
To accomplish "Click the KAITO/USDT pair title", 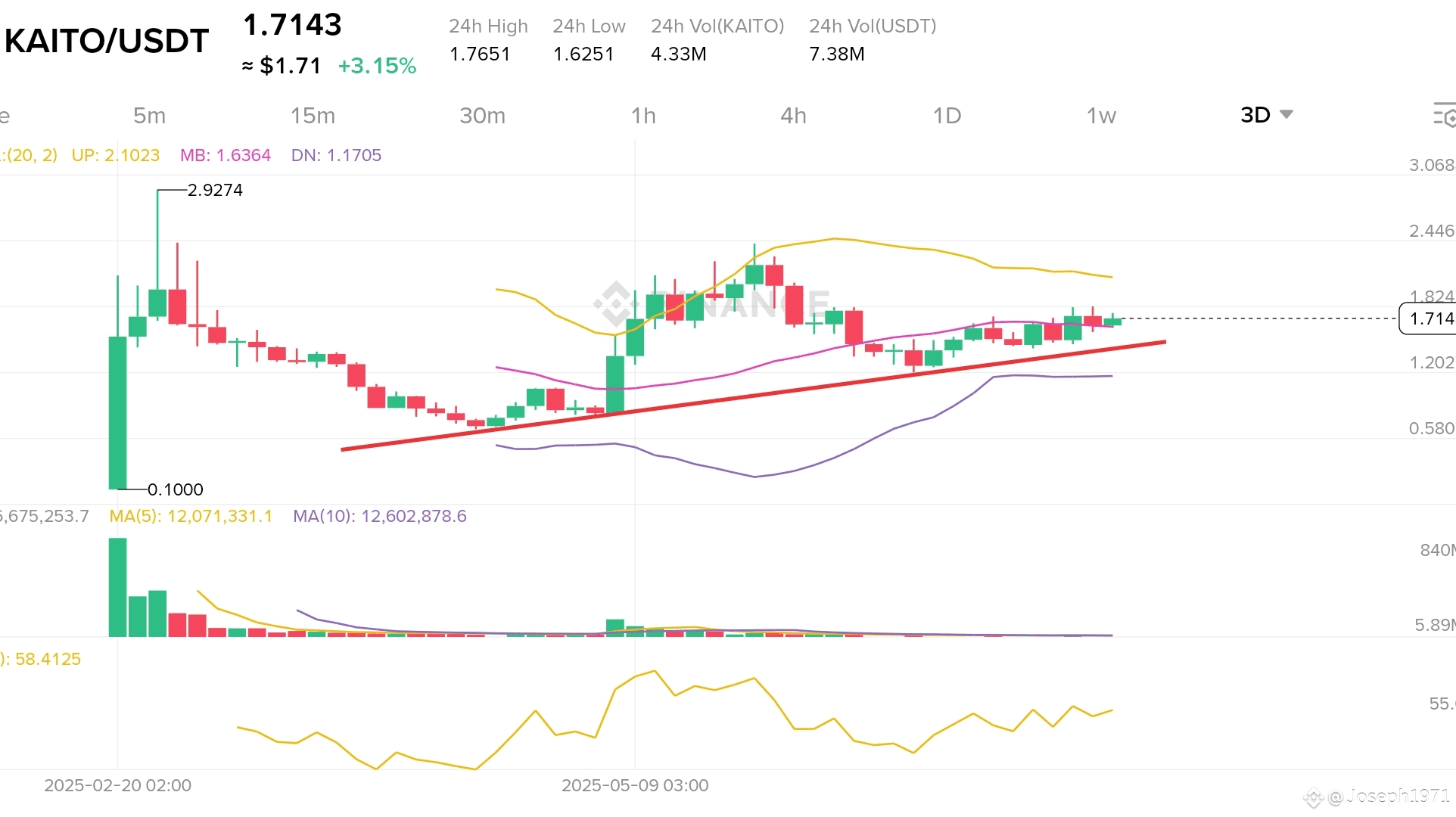I will point(107,41).
